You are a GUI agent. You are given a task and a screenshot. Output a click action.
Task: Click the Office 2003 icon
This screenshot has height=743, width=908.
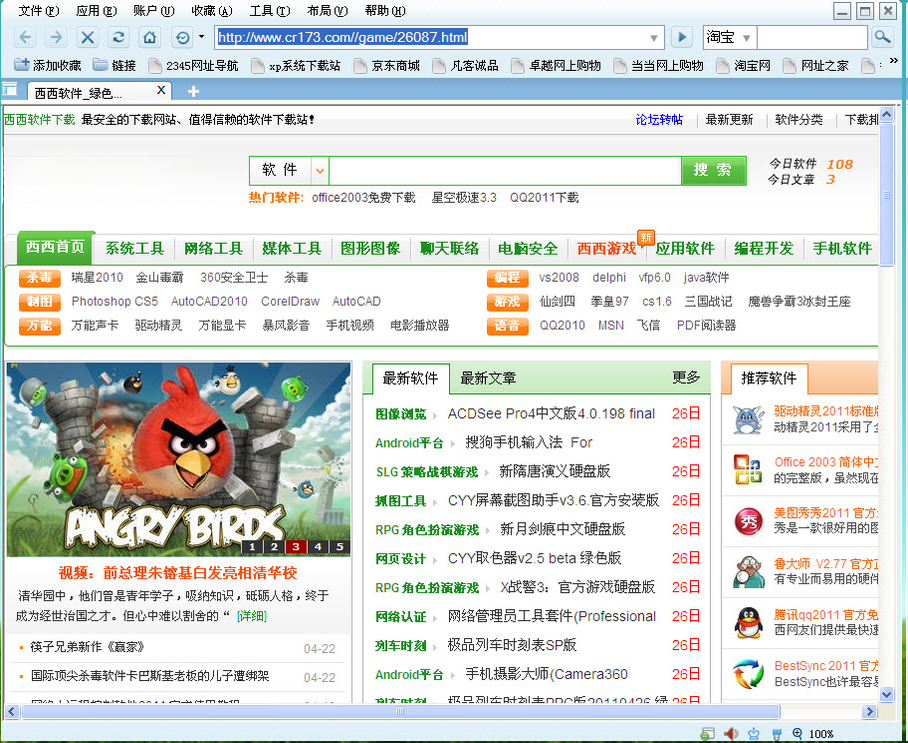pos(748,470)
